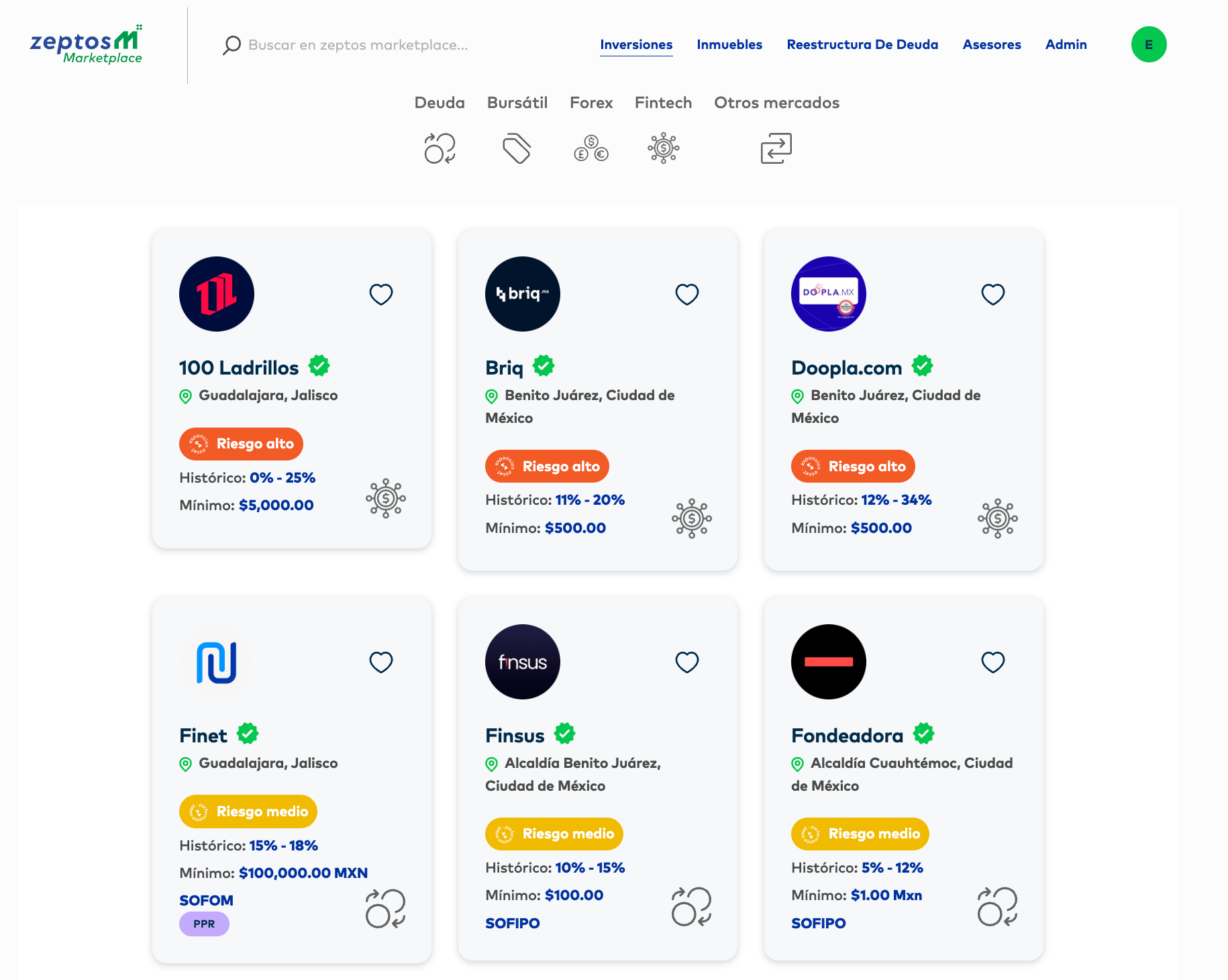Choose the Forex currency coins icon
Viewport: 1228px width, 980px height.
pyautogui.click(x=591, y=148)
